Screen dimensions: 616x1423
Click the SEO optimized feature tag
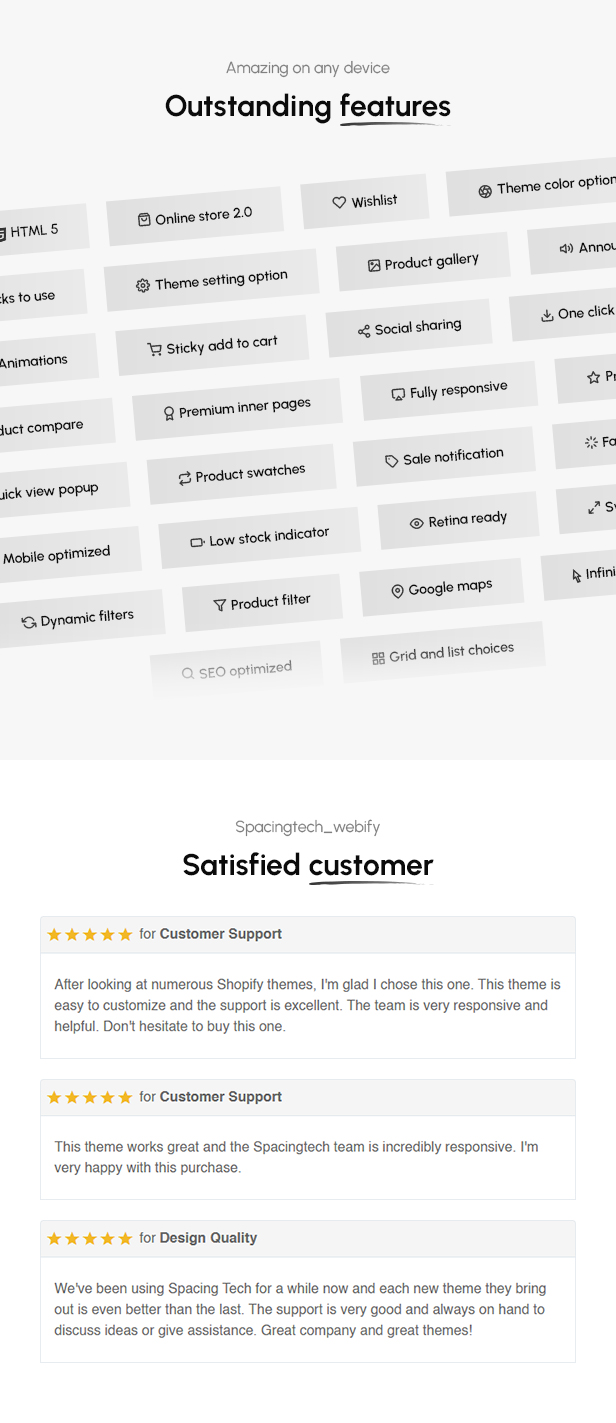point(236,671)
